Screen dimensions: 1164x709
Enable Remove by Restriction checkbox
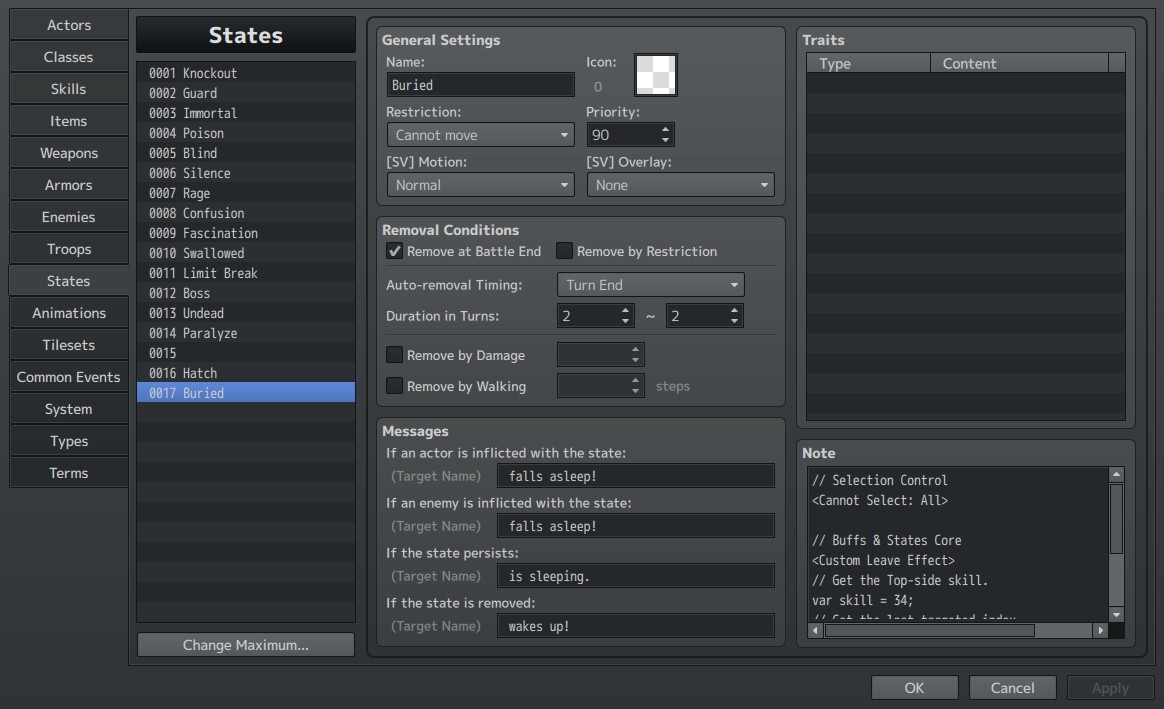click(x=564, y=251)
